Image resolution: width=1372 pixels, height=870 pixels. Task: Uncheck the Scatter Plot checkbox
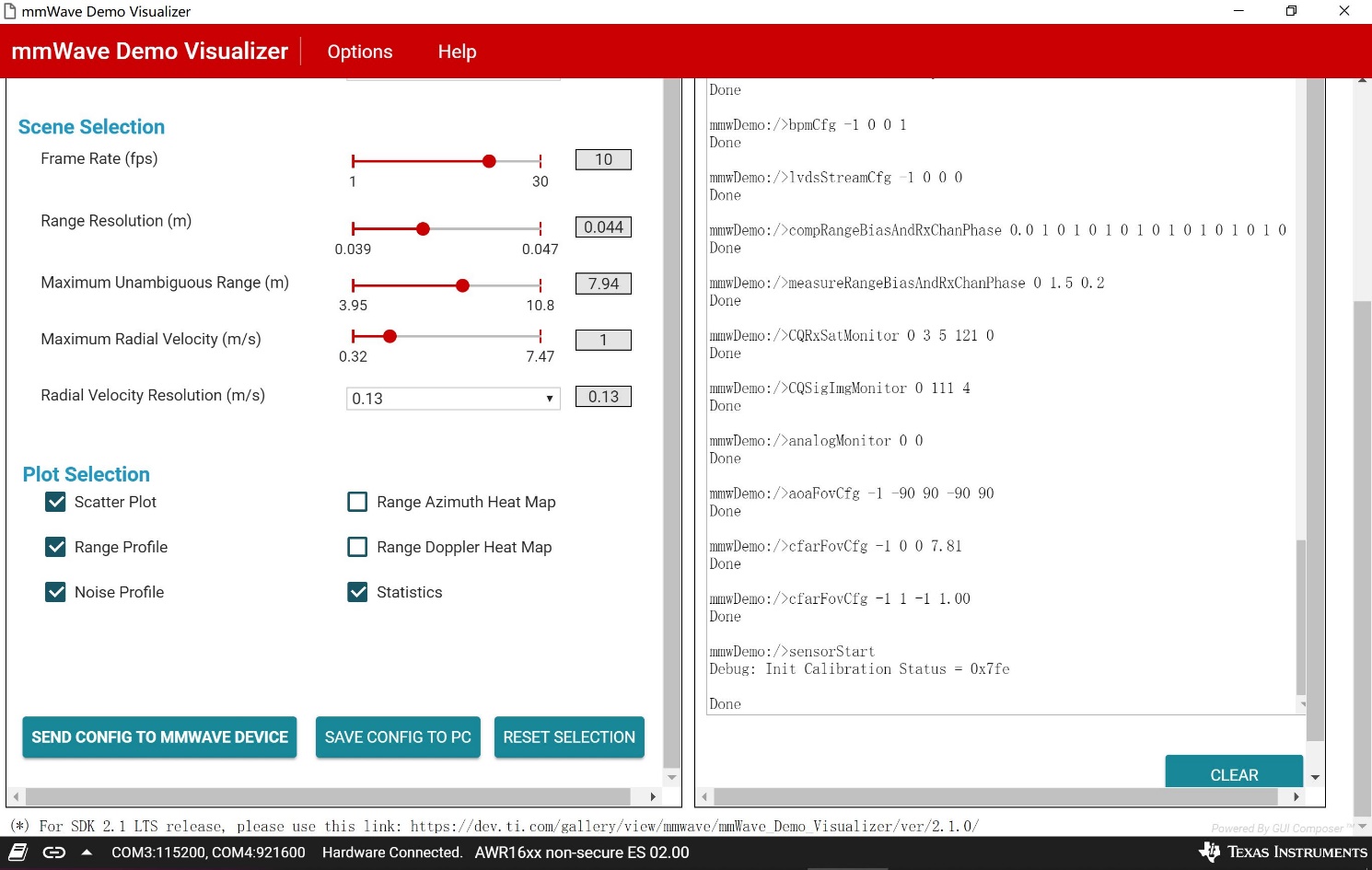coord(55,502)
